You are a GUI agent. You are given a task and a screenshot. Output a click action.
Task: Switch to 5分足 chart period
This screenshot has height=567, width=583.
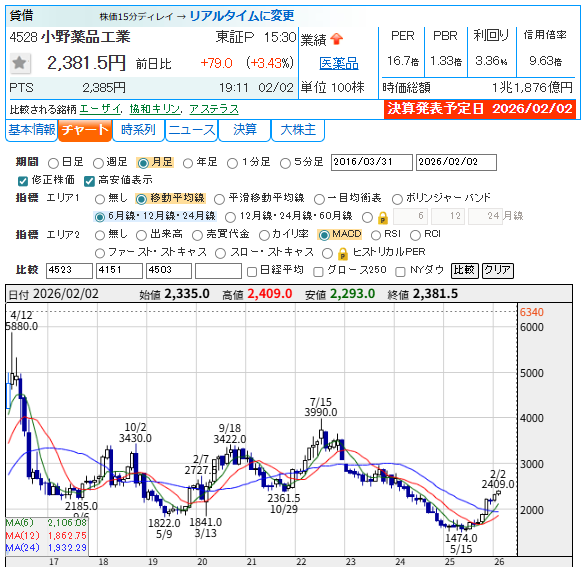click(x=285, y=163)
